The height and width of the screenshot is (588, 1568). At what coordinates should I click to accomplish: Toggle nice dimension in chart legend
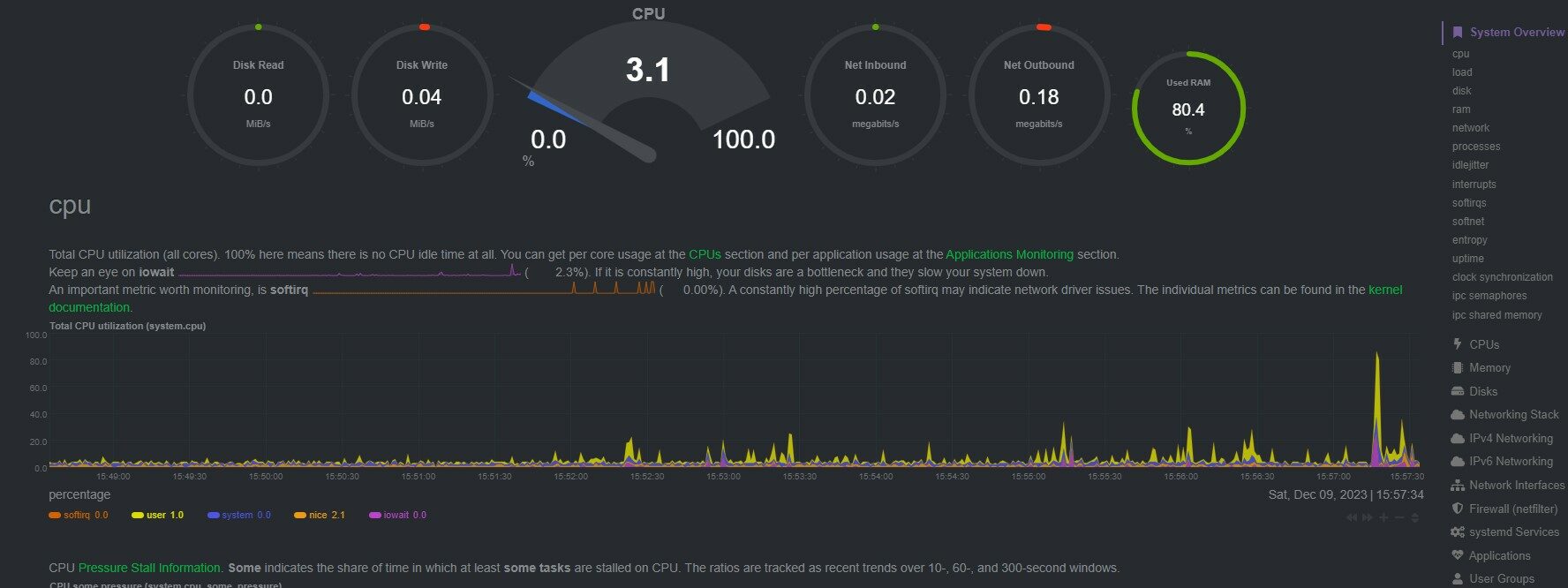pos(320,515)
